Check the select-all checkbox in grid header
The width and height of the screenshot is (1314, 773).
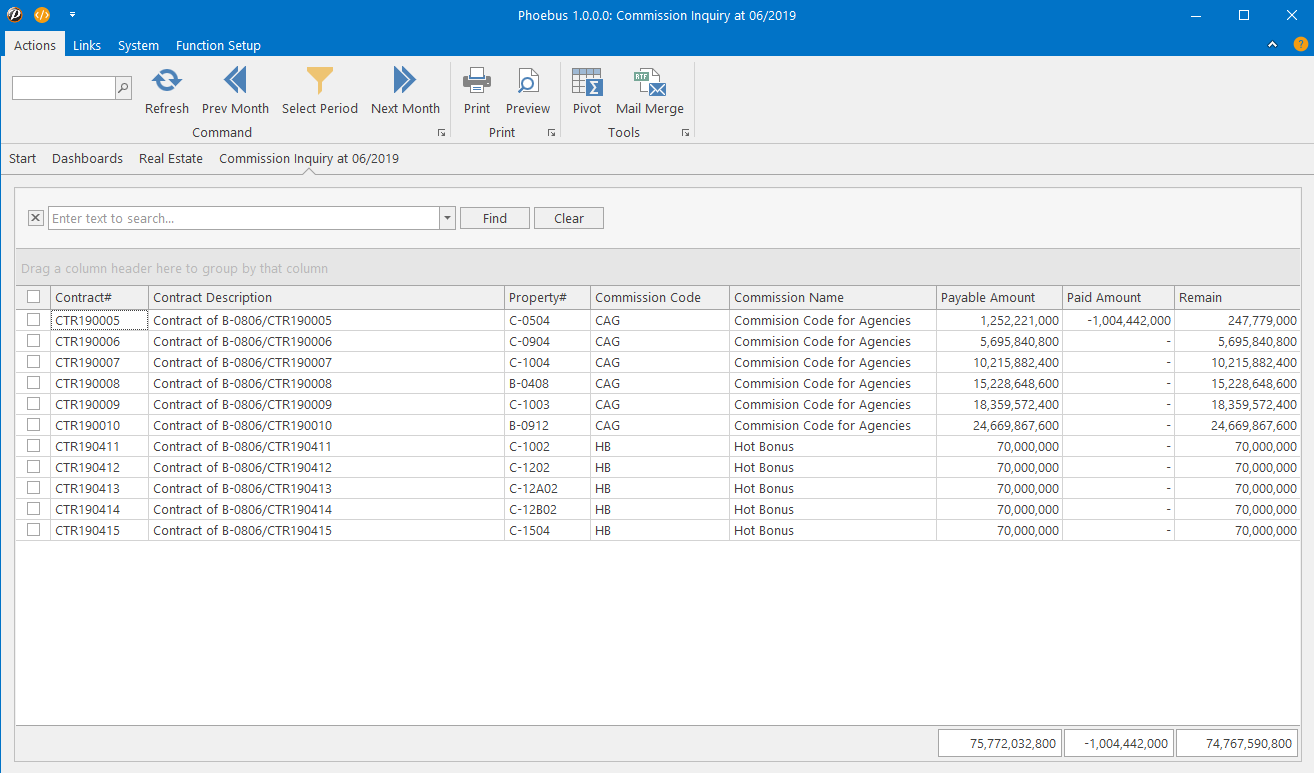[34, 297]
